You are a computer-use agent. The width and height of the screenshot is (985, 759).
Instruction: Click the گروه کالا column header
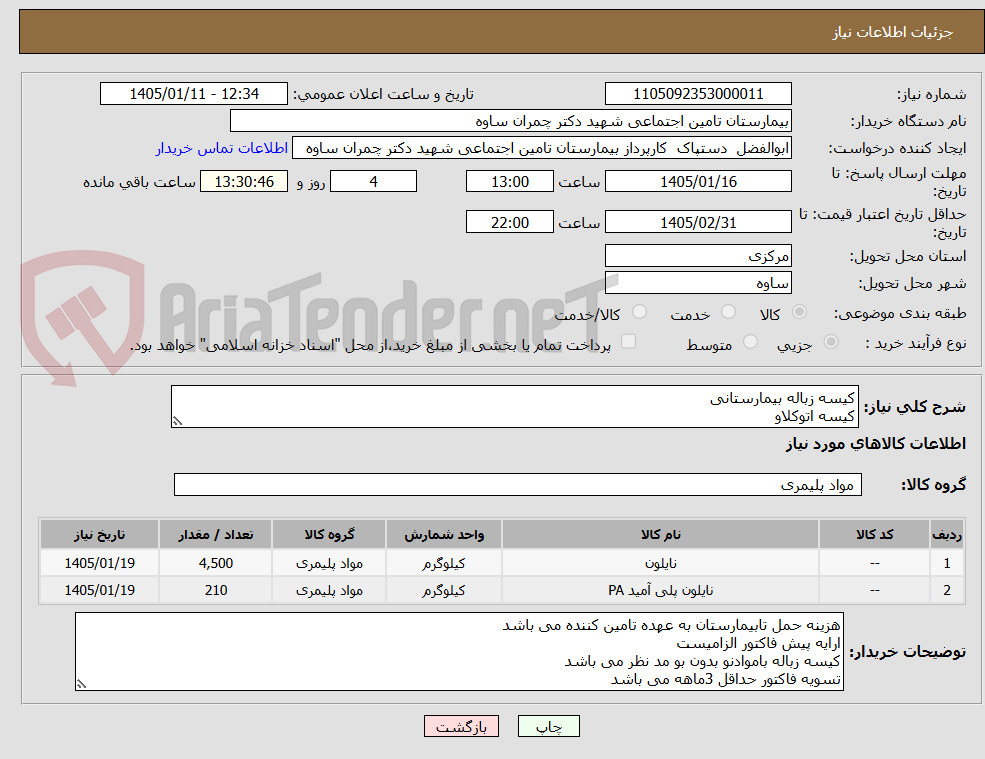329,534
